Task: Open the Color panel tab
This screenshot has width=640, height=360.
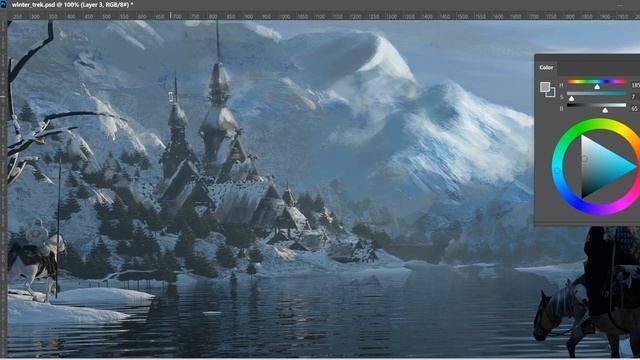Action: click(x=546, y=67)
